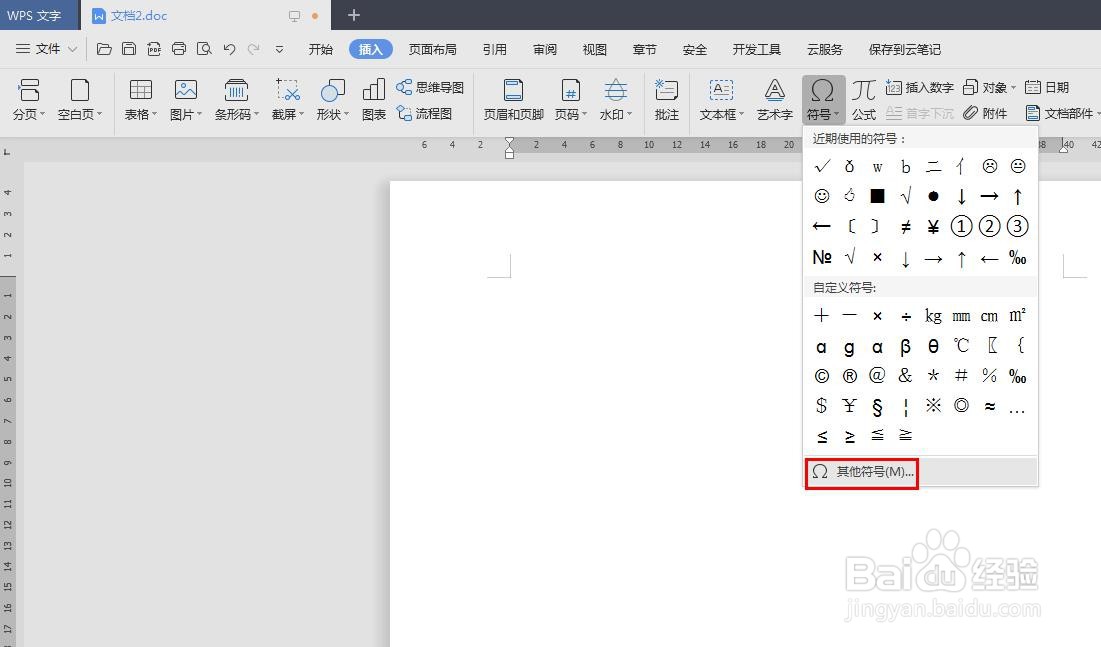Viewport: 1101px width, 647px height.
Task: Click the WPS 文字 home tab
Action: (x=40, y=15)
